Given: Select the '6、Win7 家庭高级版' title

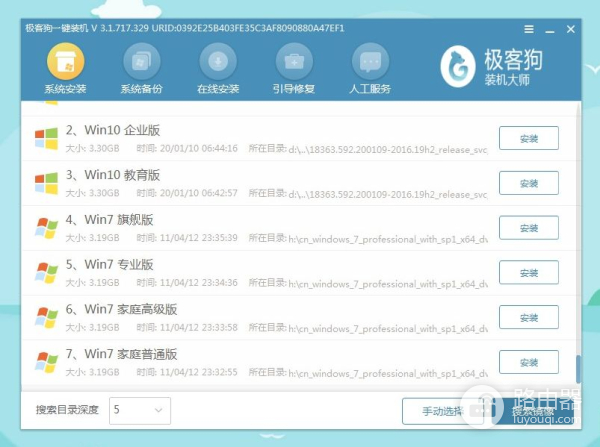Looking at the screenshot, I should (x=121, y=309).
